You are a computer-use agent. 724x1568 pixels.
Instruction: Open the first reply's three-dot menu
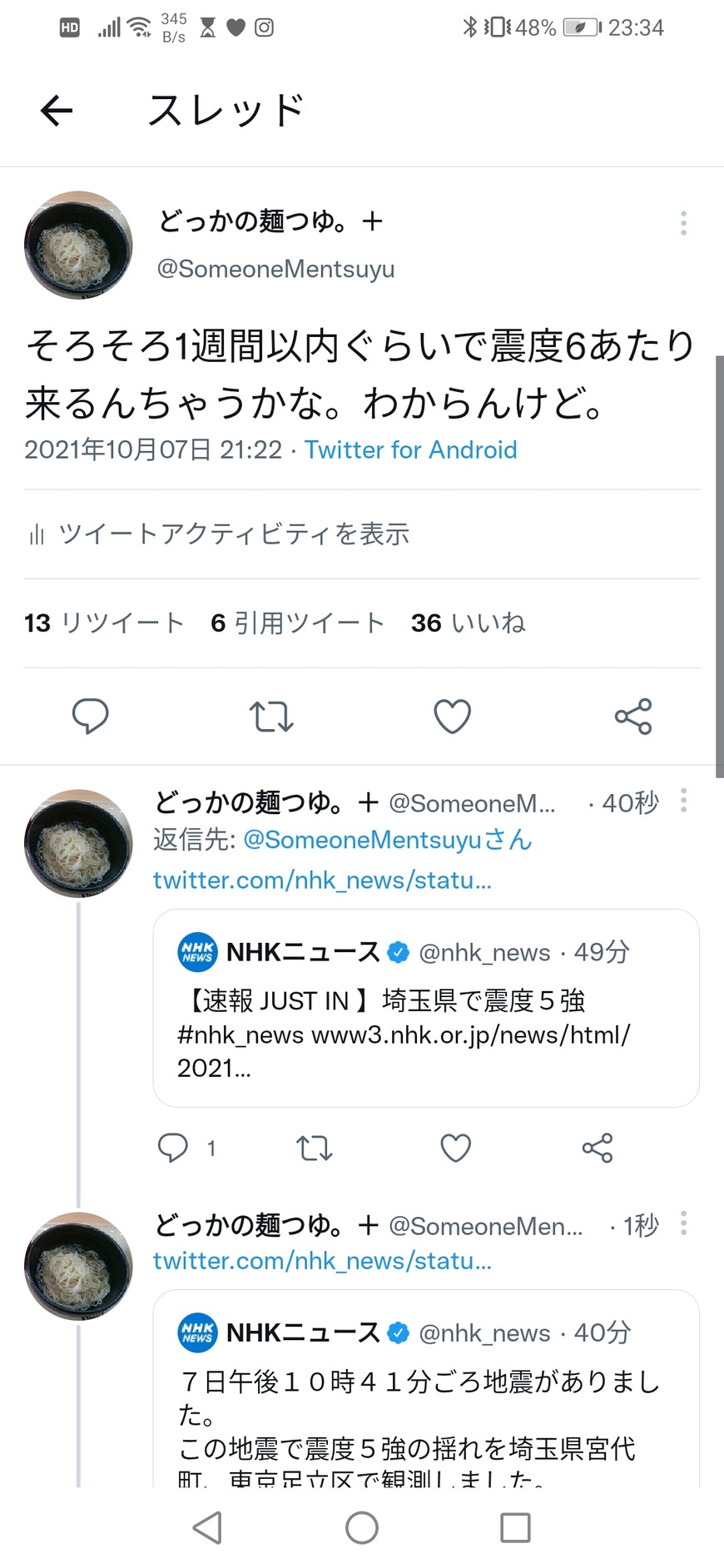click(683, 801)
